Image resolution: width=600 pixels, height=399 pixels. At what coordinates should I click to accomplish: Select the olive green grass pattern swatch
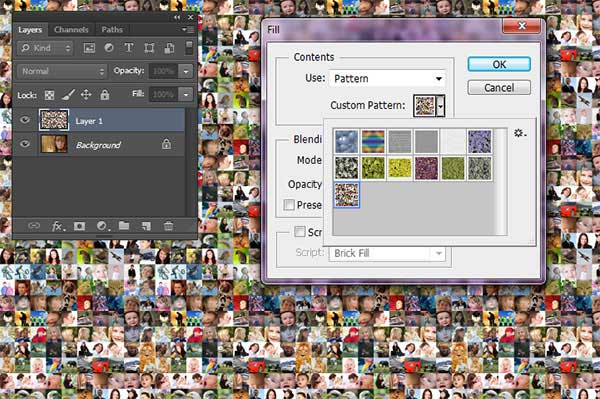click(x=453, y=168)
